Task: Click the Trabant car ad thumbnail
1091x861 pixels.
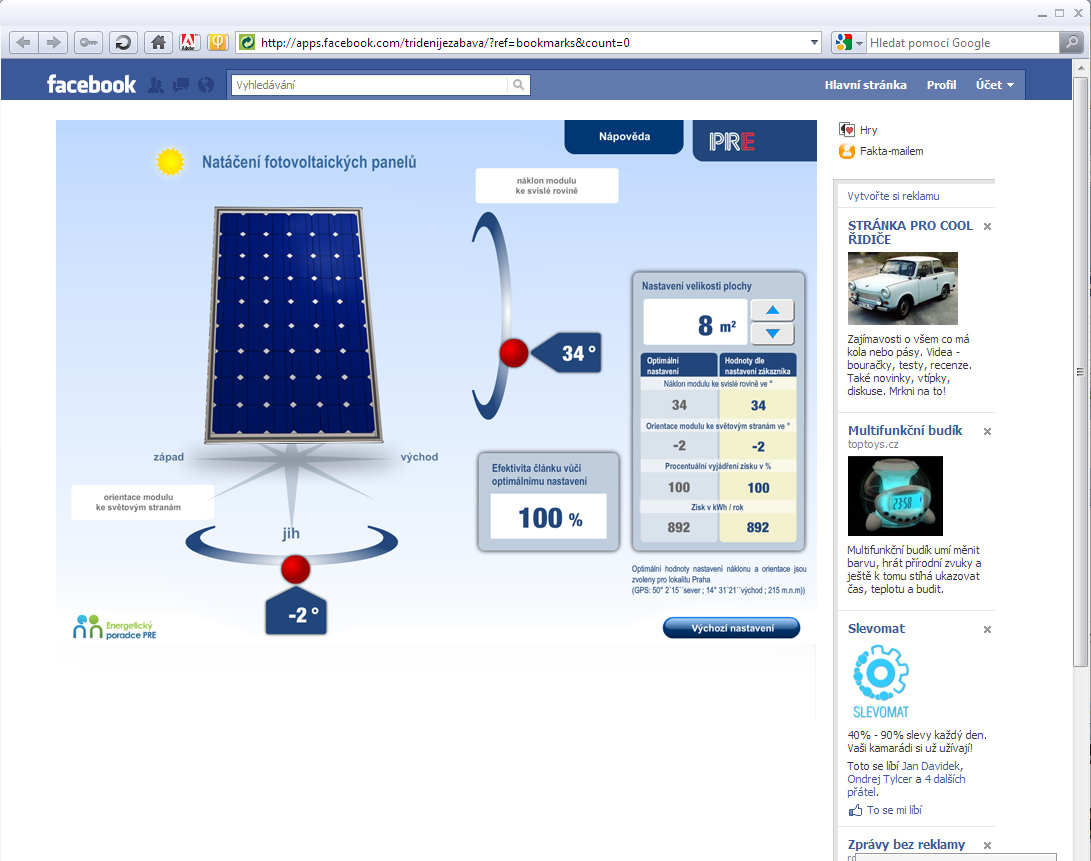Action: point(902,288)
